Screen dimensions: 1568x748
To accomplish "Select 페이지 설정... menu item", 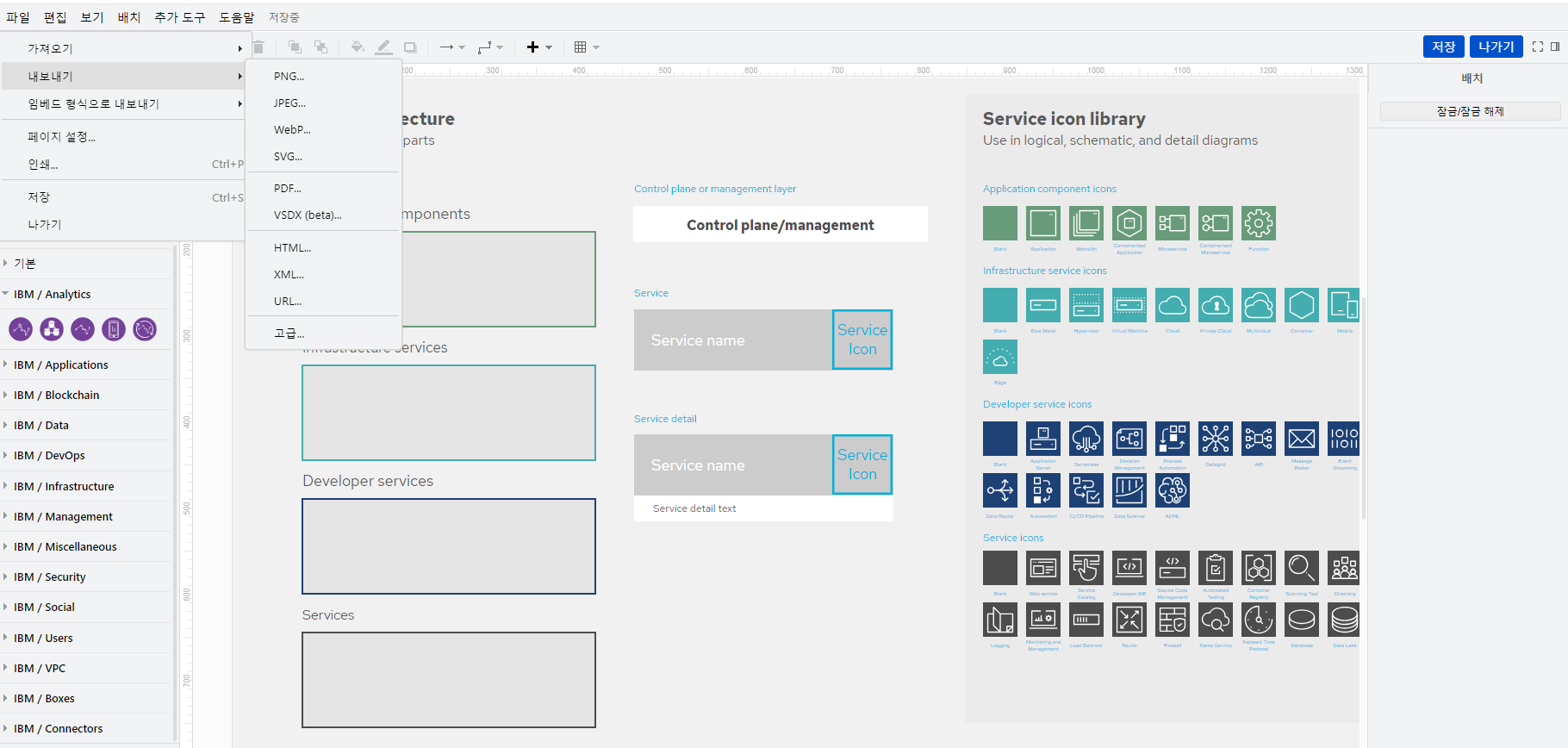I will (x=125, y=136).
